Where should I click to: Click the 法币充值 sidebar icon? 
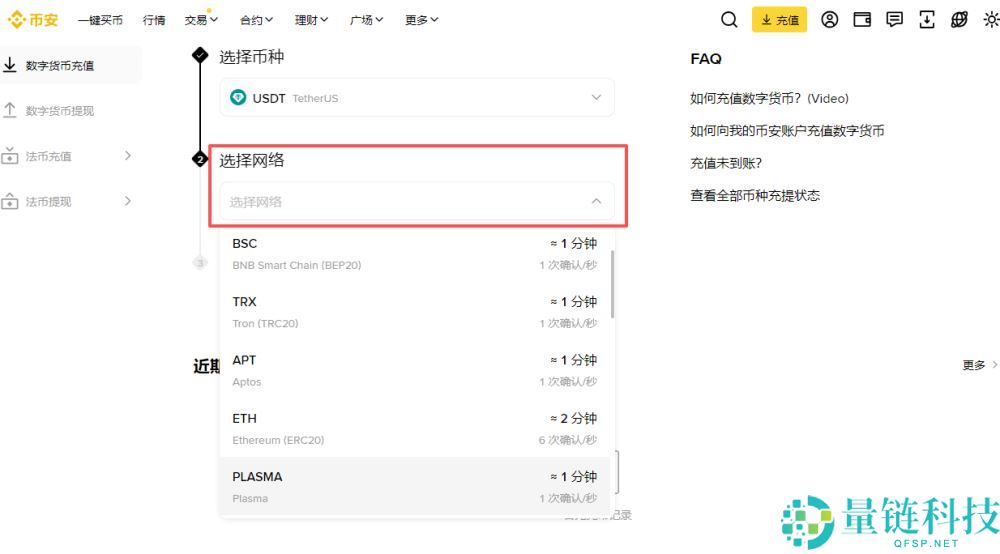click(x=10, y=156)
